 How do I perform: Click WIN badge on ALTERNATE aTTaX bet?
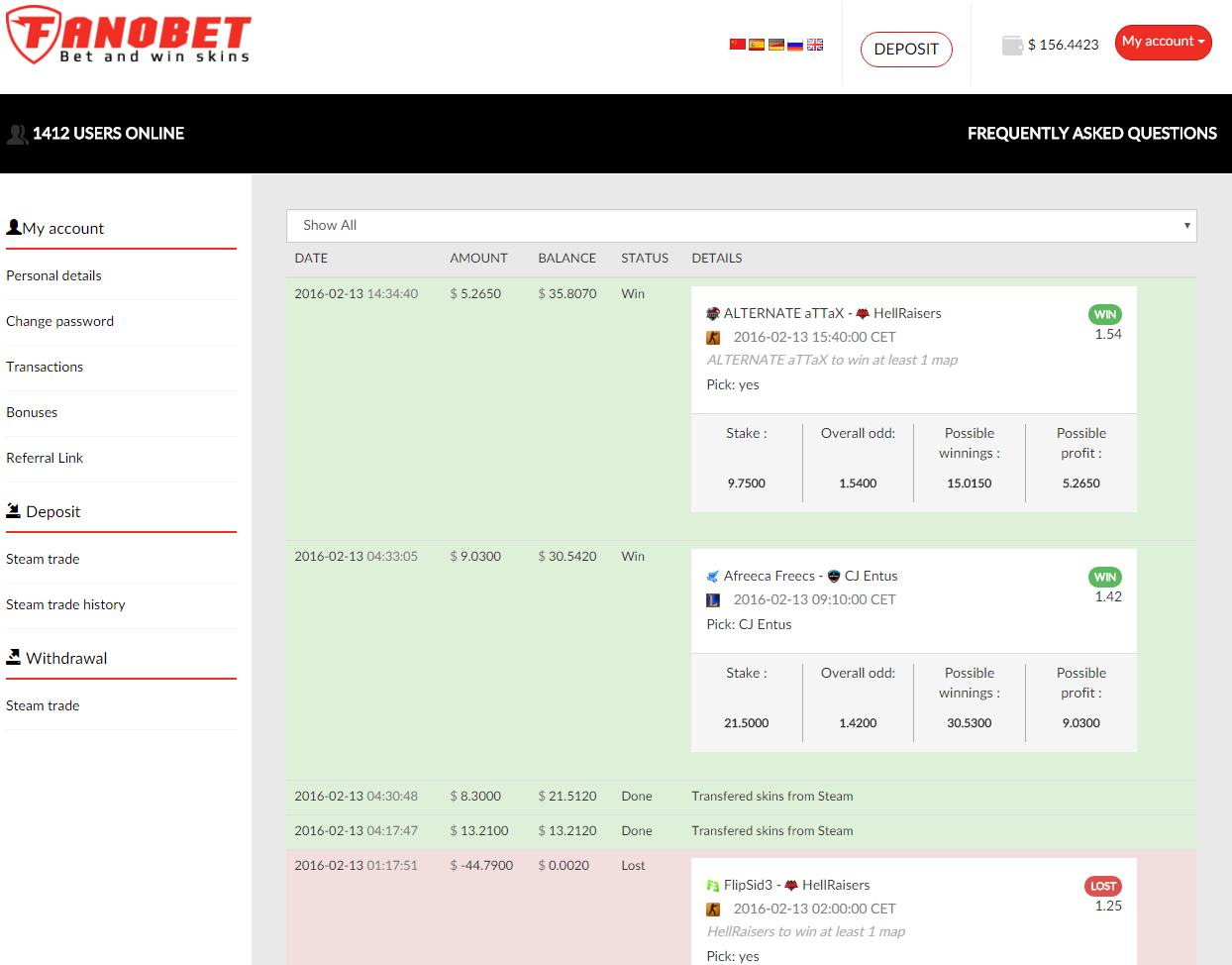(1105, 315)
